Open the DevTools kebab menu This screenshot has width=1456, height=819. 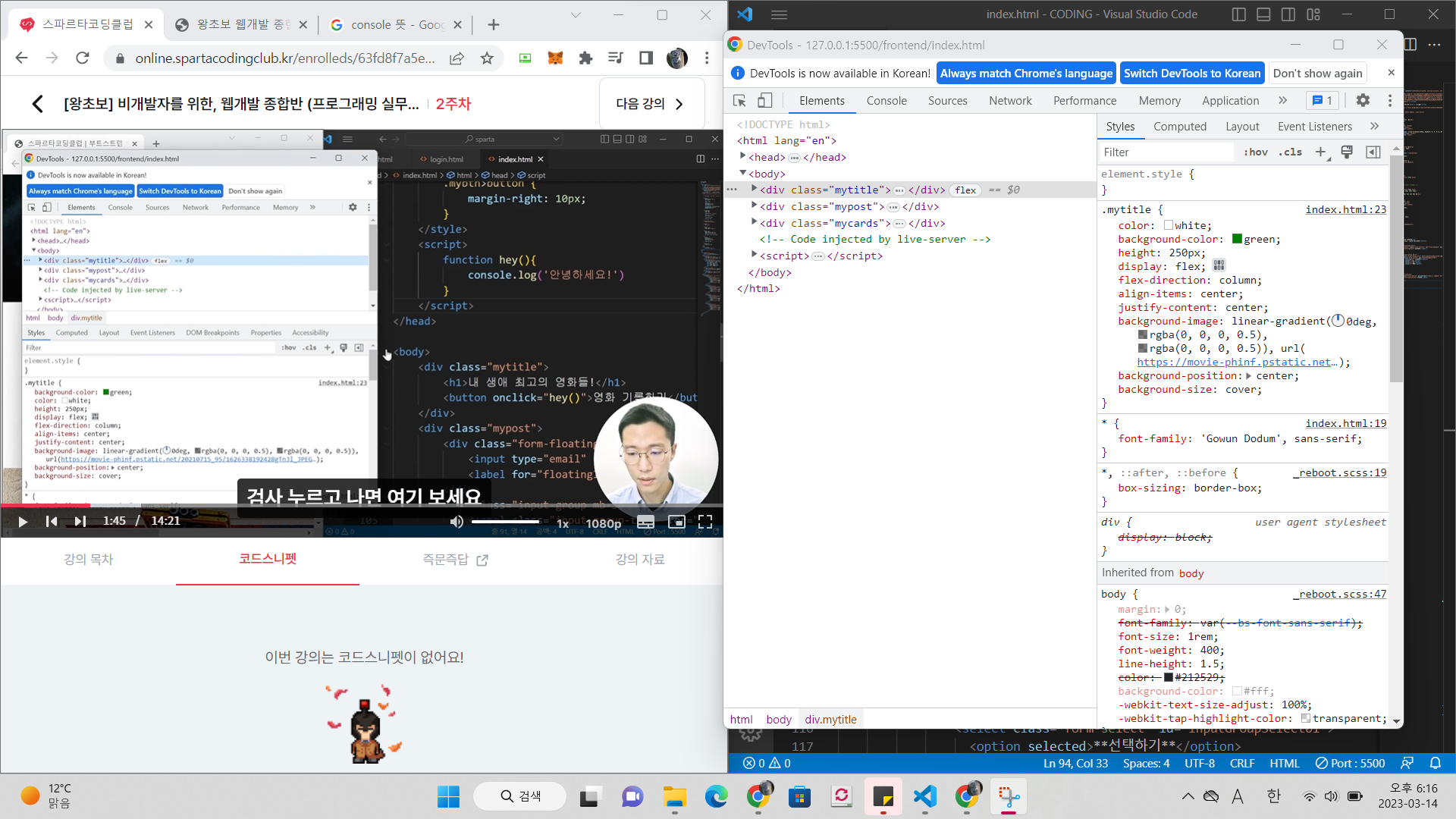(1389, 101)
